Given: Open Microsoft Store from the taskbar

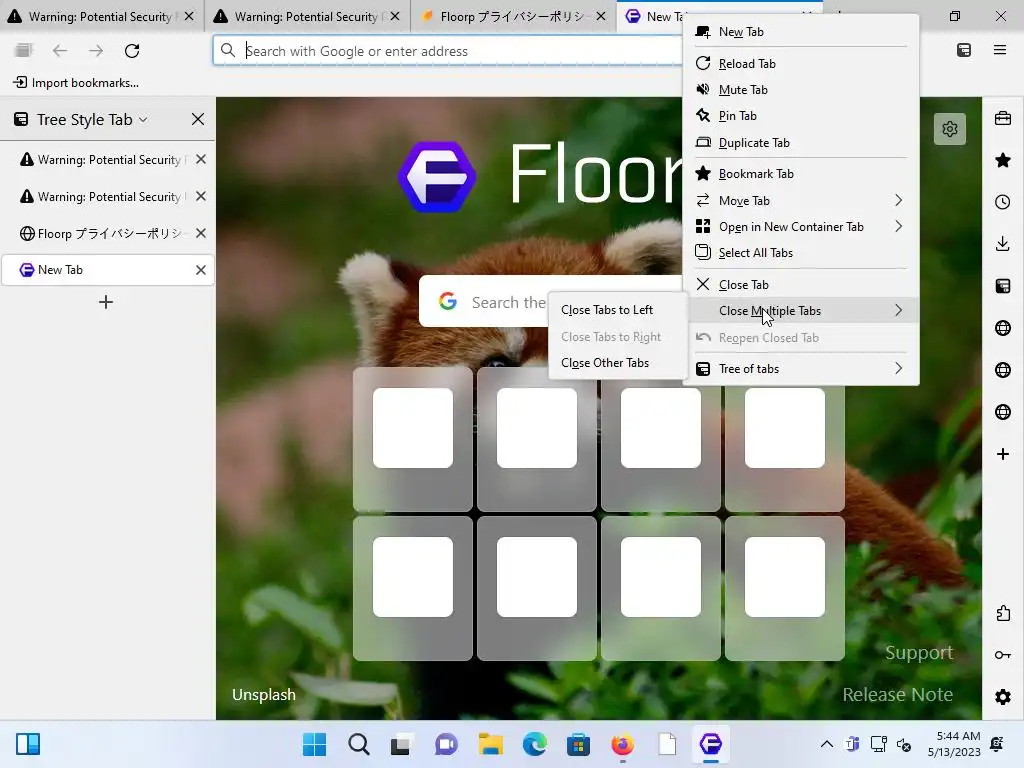Looking at the screenshot, I should click(578, 744).
